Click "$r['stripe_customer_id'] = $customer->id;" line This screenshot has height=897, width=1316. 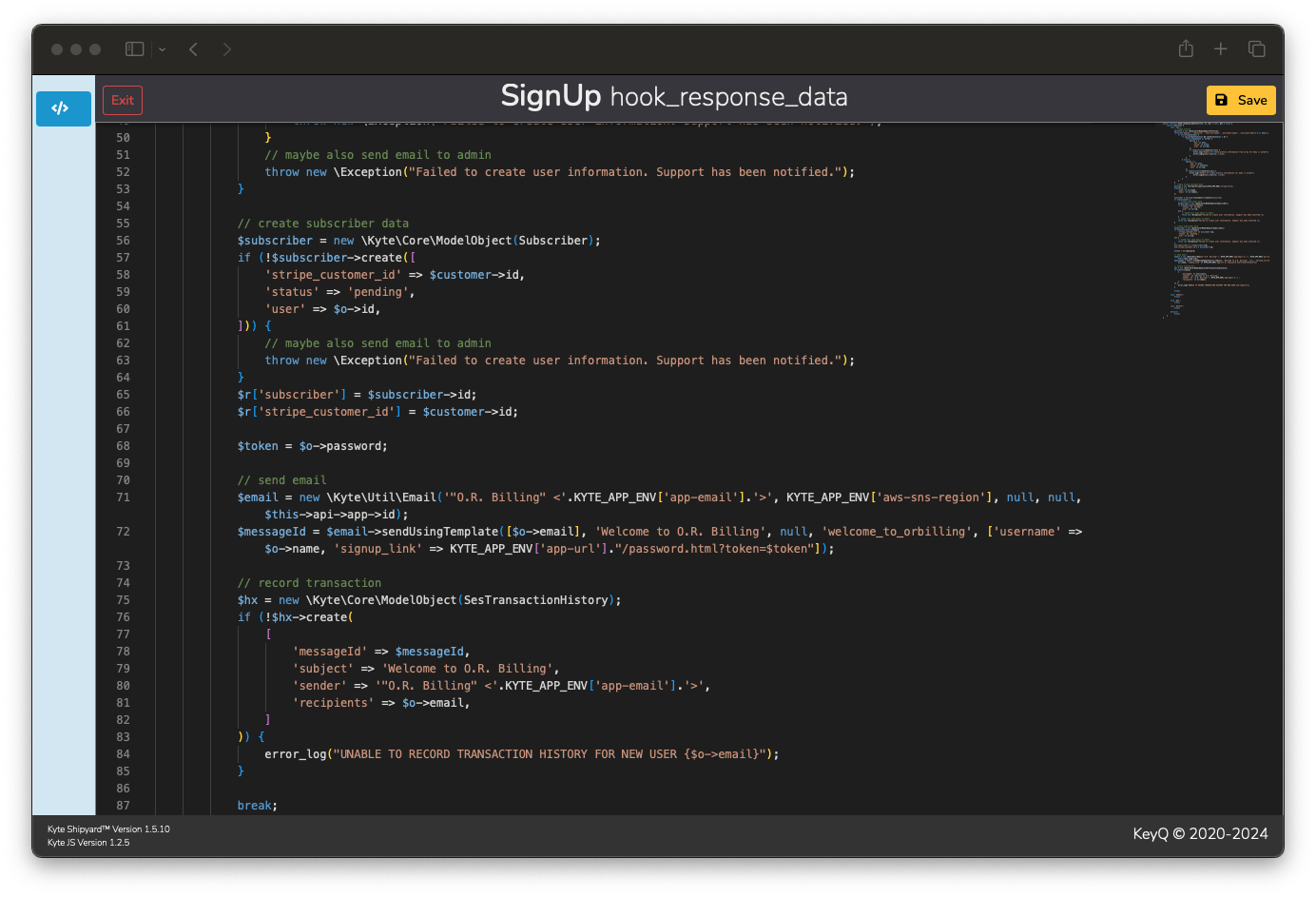(377, 412)
